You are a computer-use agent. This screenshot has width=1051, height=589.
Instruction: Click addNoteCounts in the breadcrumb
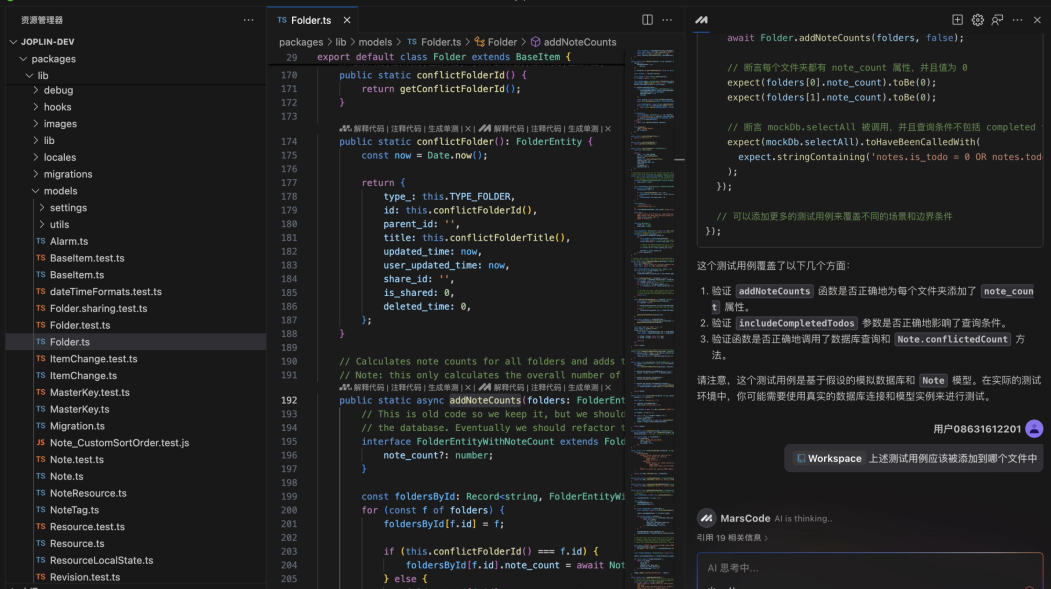pos(579,42)
